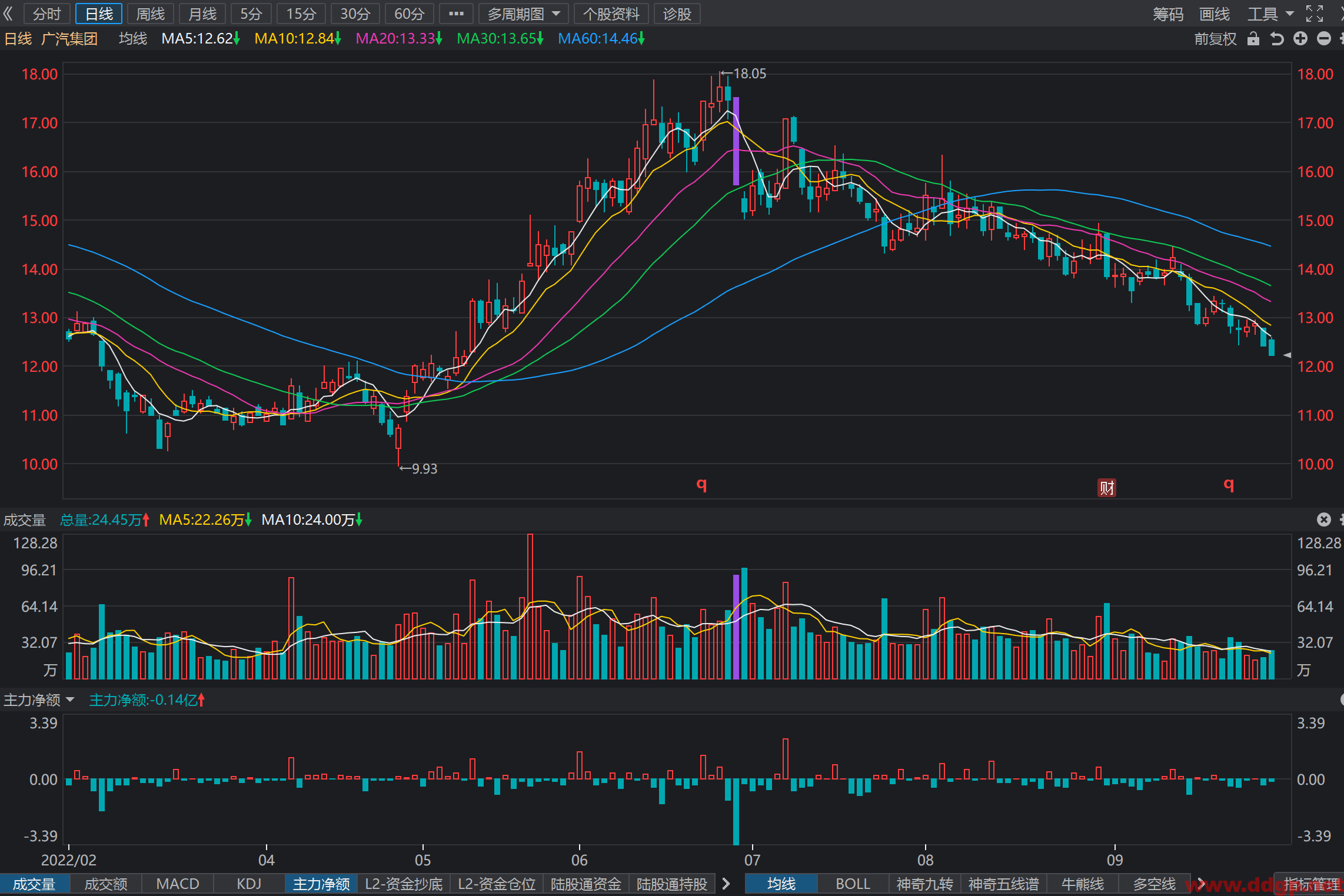Open the 诊股 stock diagnosis
The image size is (1344, 896).
coord(677,14)
